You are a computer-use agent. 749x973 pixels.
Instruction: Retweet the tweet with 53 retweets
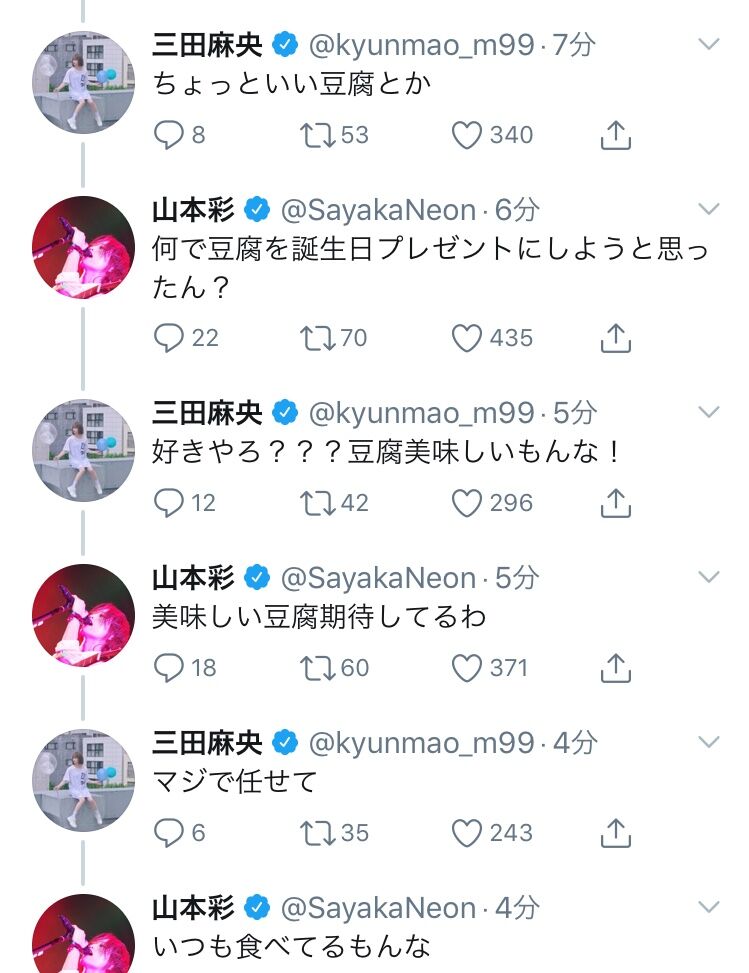pos(319,135)
